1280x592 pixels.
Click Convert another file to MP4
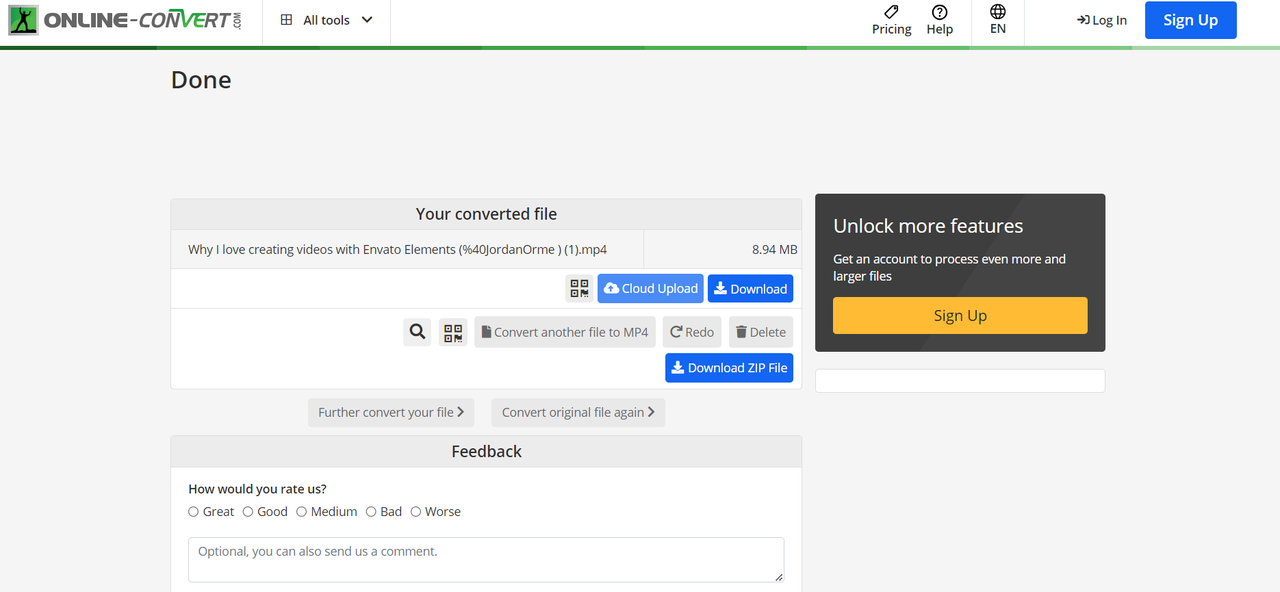click(x=565, y=332)
